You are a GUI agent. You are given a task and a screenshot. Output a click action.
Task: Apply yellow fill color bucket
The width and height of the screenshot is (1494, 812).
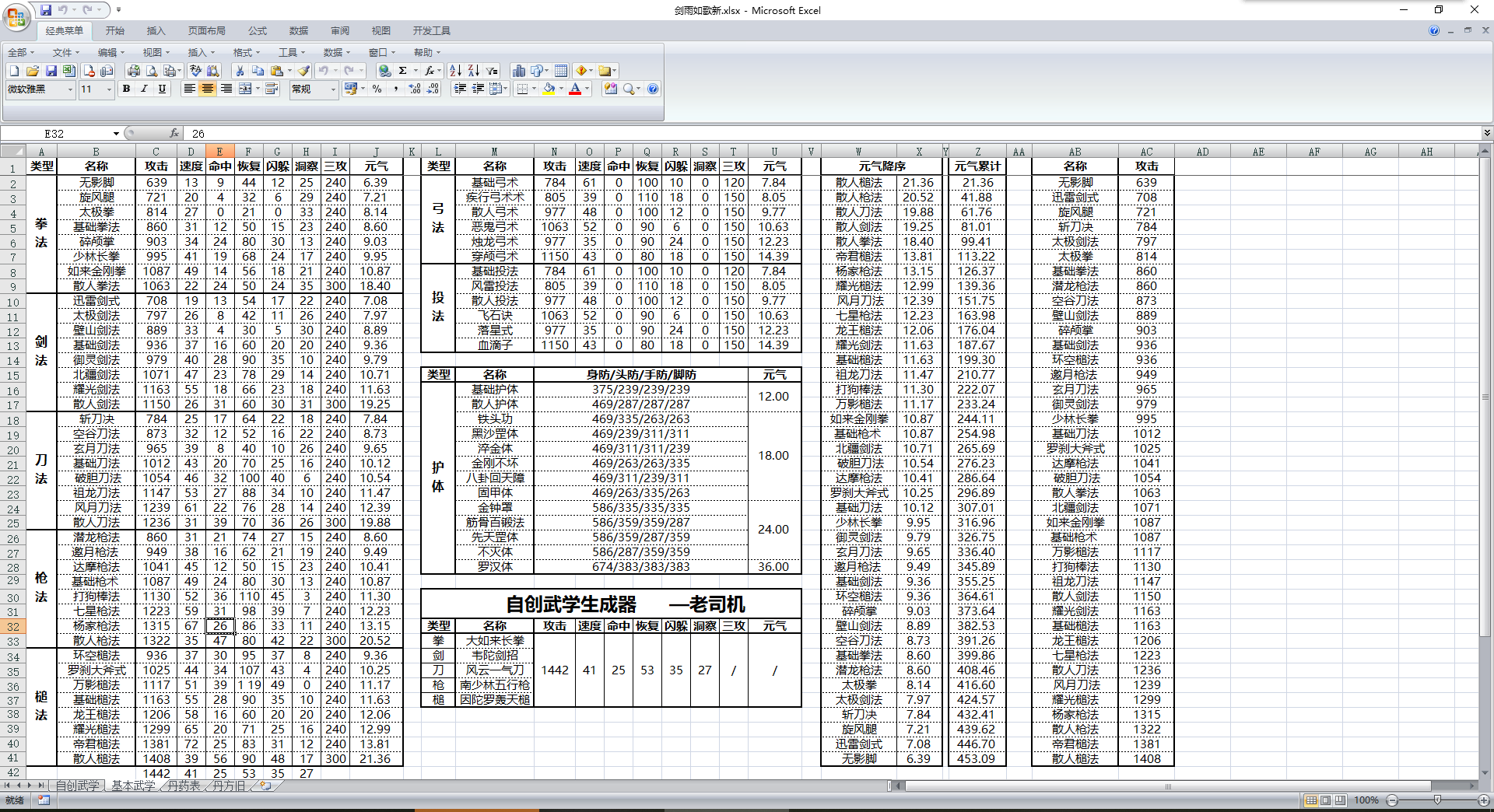point(549,89)
